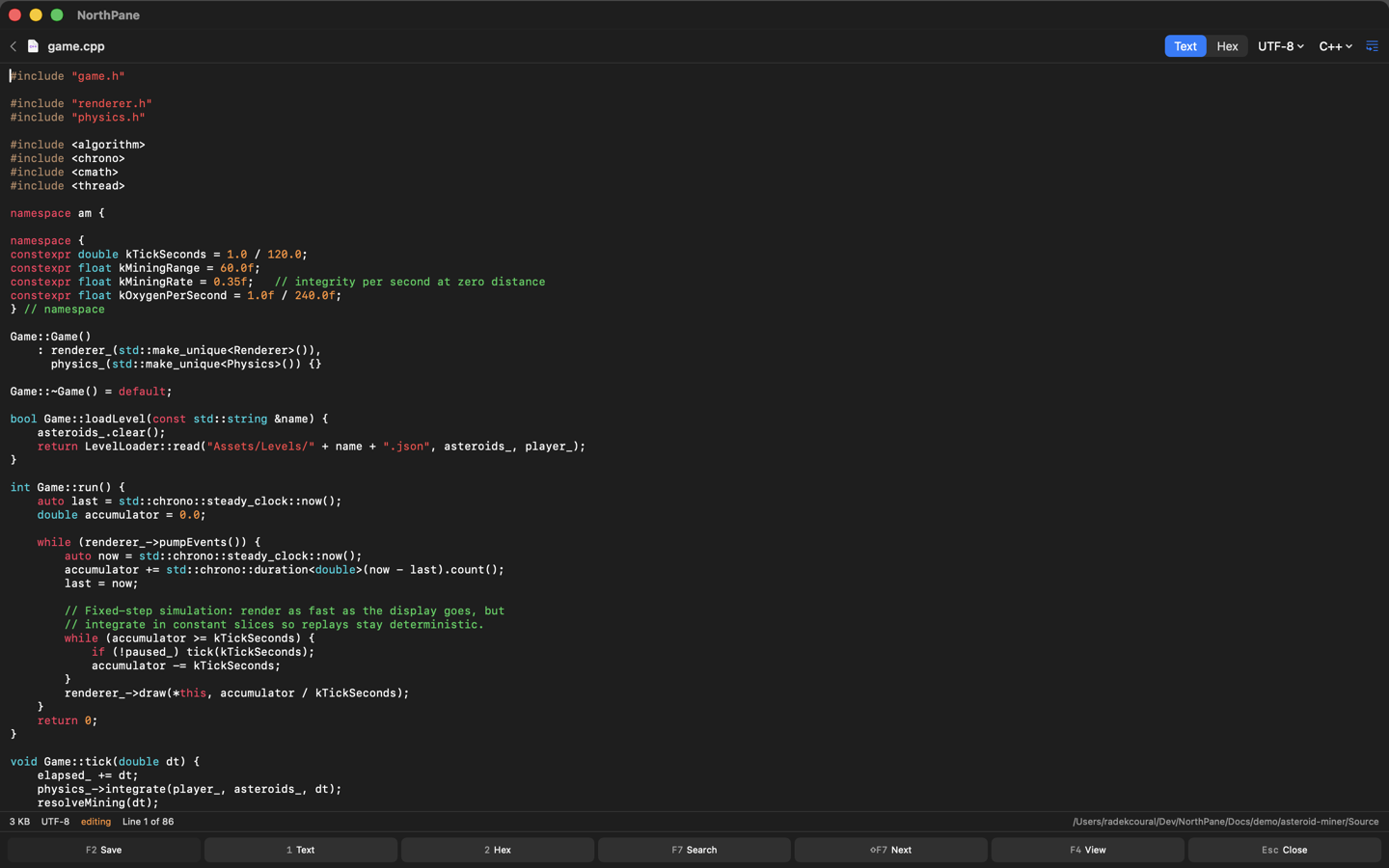
Task: Click the Game::loadLevel function signature
Action: (x=169, y=419)
